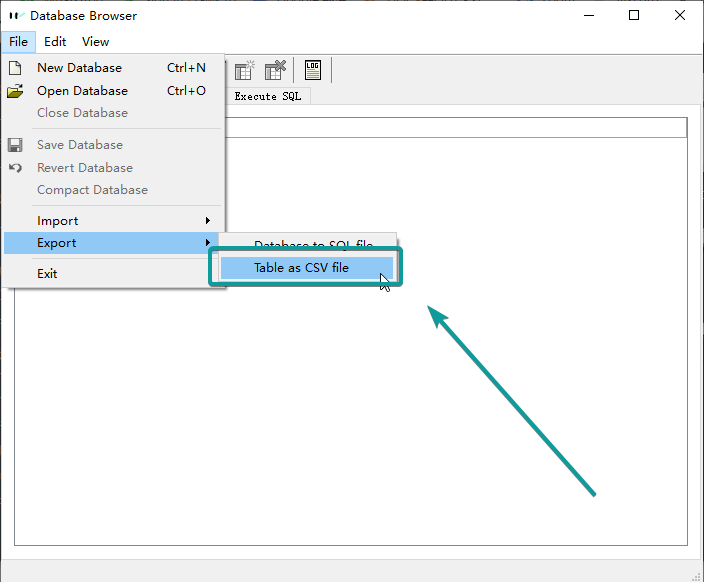Choose Compact Database in the File menu

pyautogui.click(x=92, y=190)
